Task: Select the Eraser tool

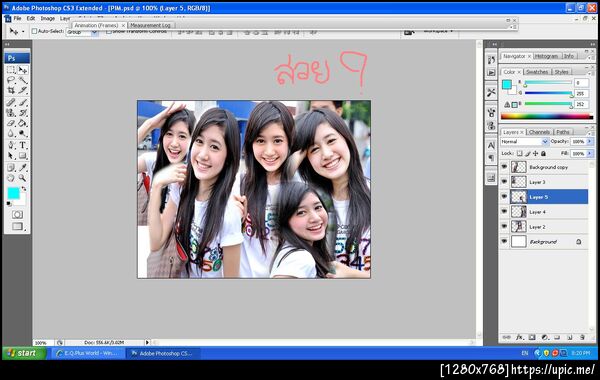Action: pyautogui.click(x=11, y=123)
